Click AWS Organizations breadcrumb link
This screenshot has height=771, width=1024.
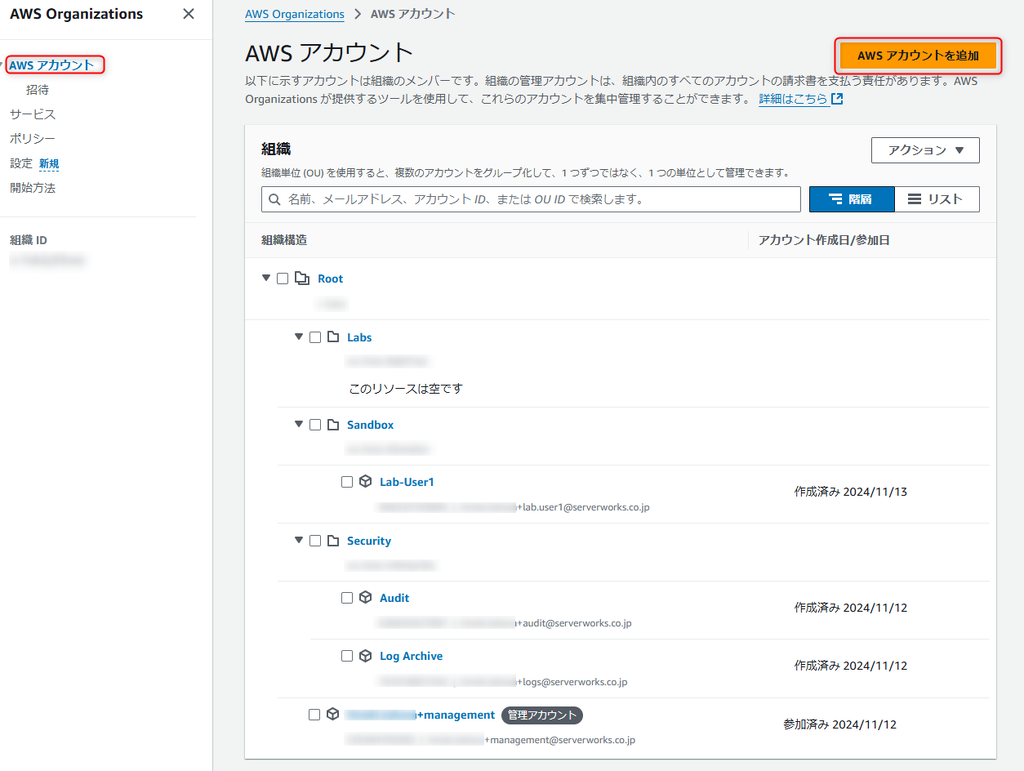point(295,14)
